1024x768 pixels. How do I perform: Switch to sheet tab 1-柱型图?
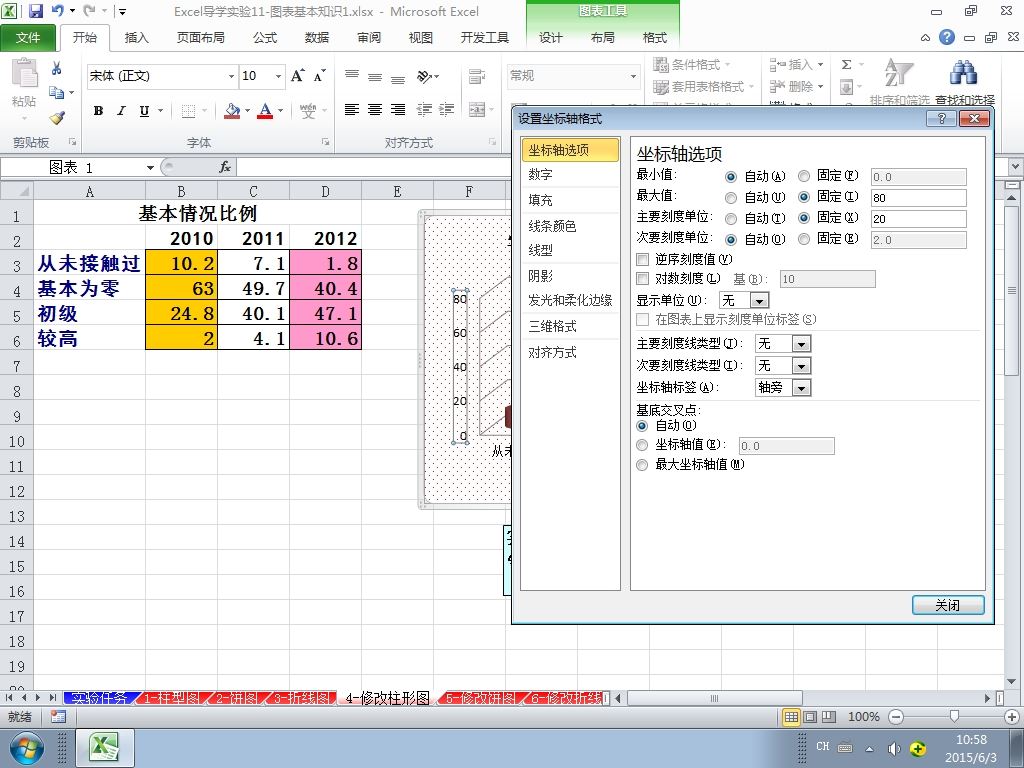point(172,698)
